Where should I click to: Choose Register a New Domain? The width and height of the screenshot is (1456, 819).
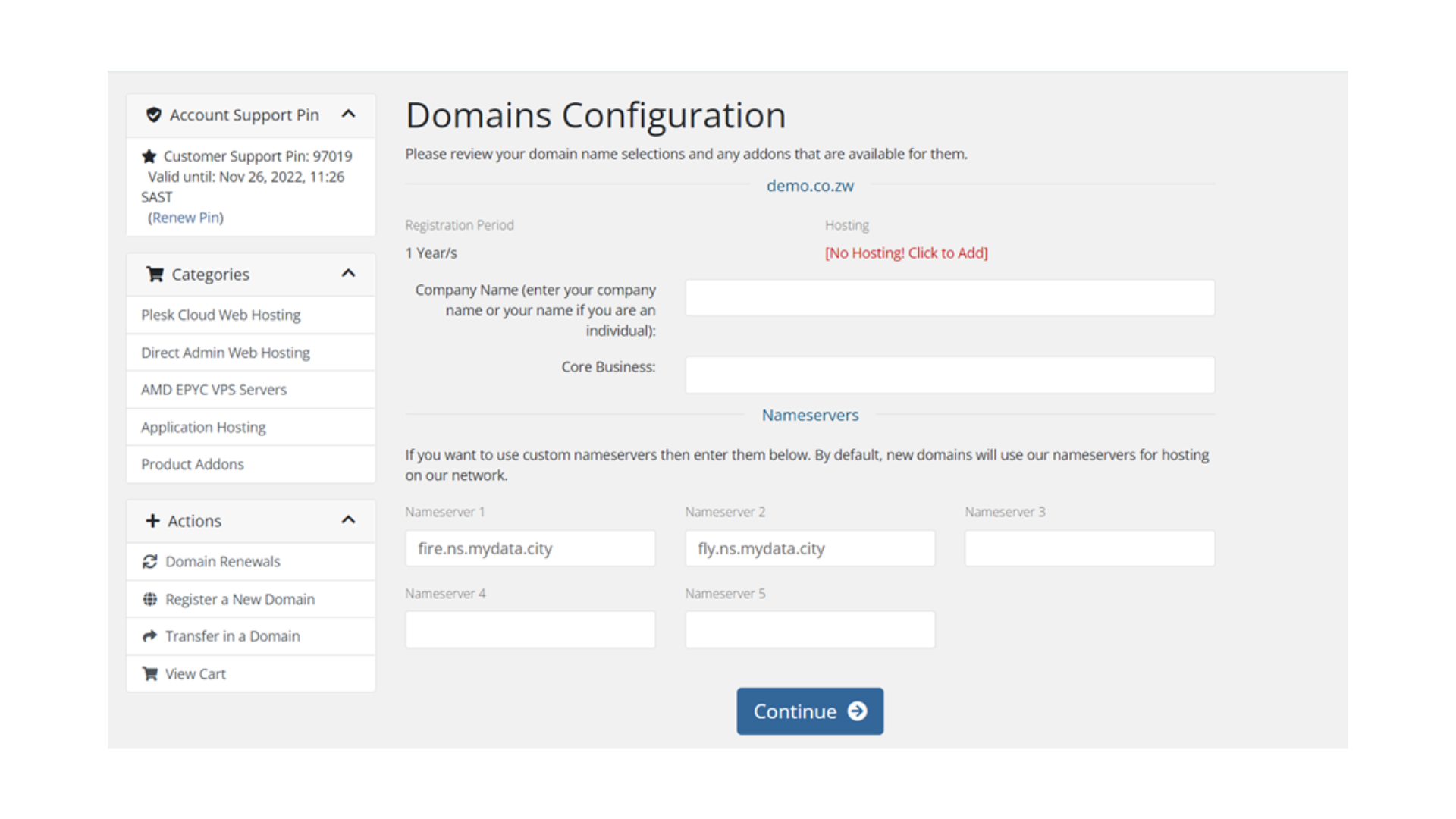[x=251, y=599]
